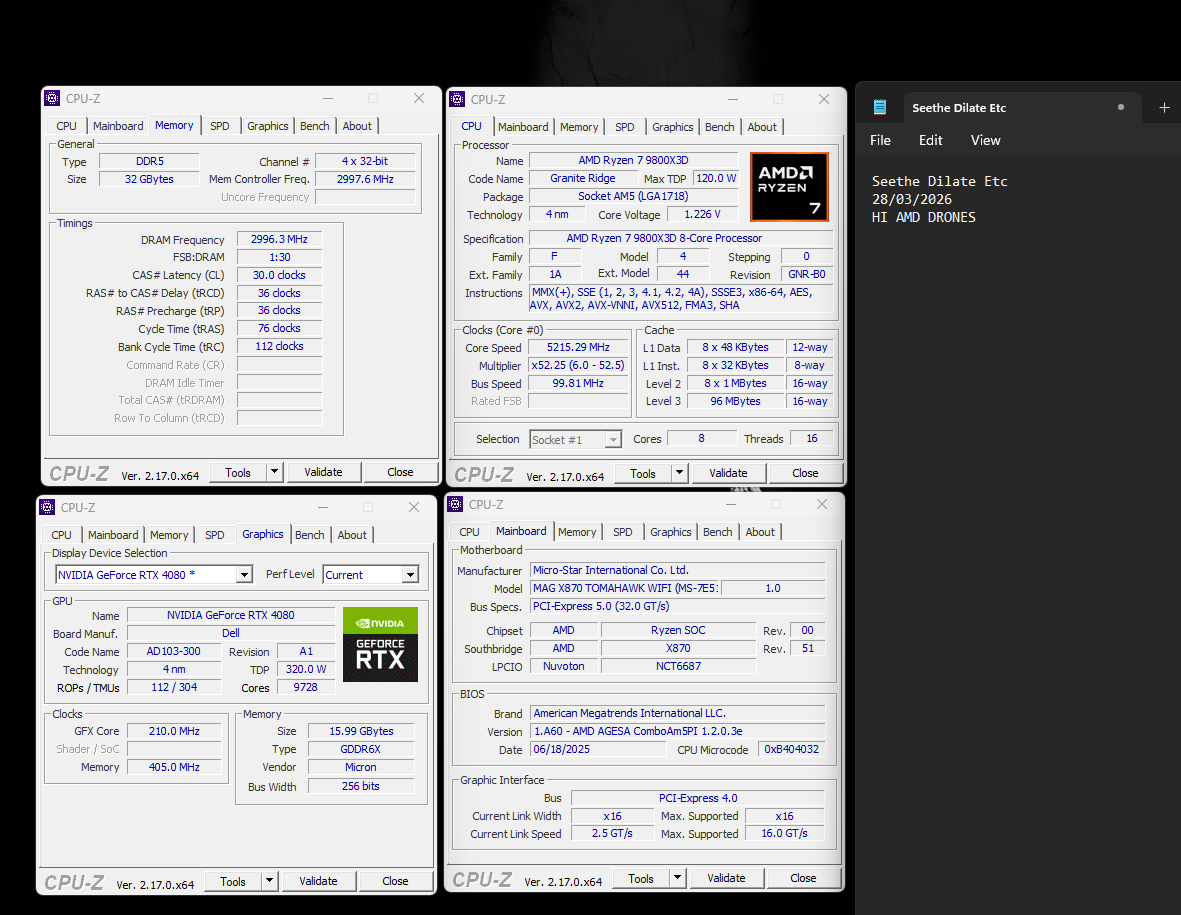Open Tools dropdown arrow in Mainboard window
This screenshot has width=1181, height=915.
pos(677,878)
